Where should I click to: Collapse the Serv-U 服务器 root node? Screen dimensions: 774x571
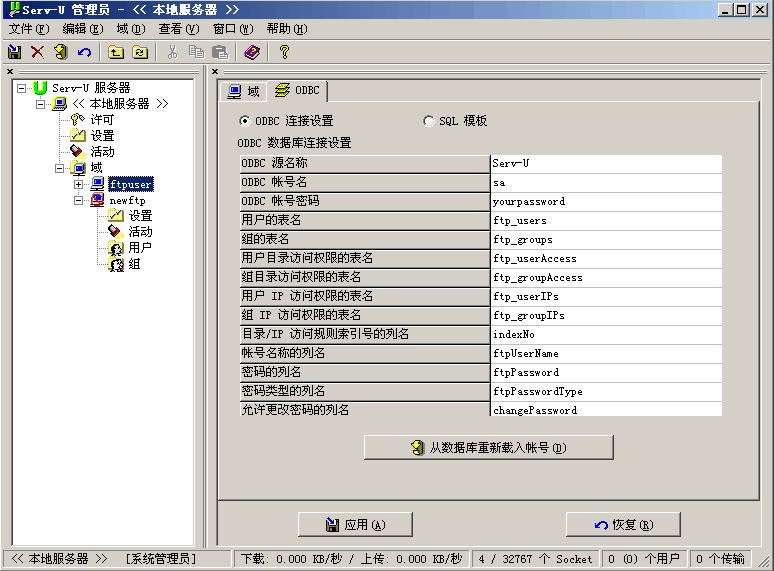[22, 88]
